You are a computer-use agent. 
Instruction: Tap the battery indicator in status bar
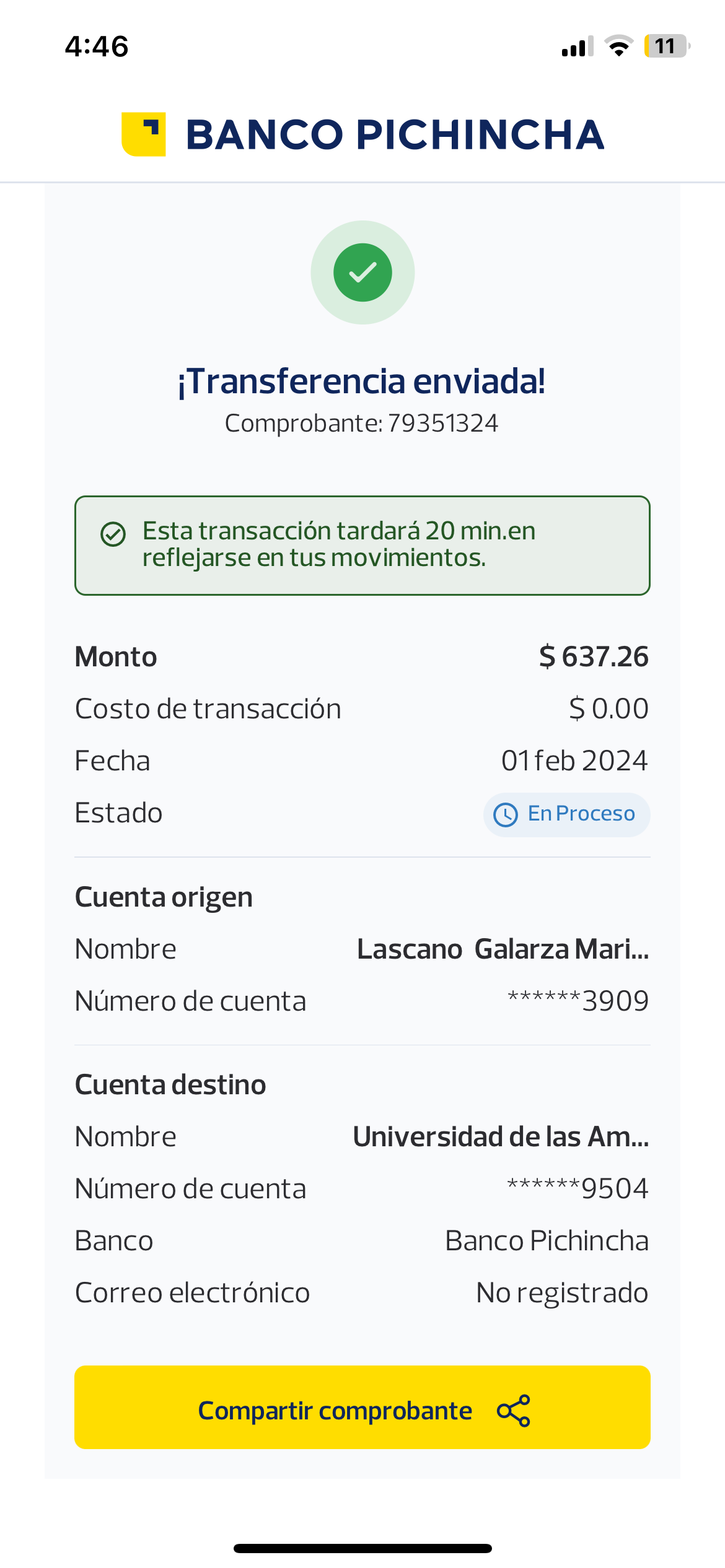tap(666, 46)
